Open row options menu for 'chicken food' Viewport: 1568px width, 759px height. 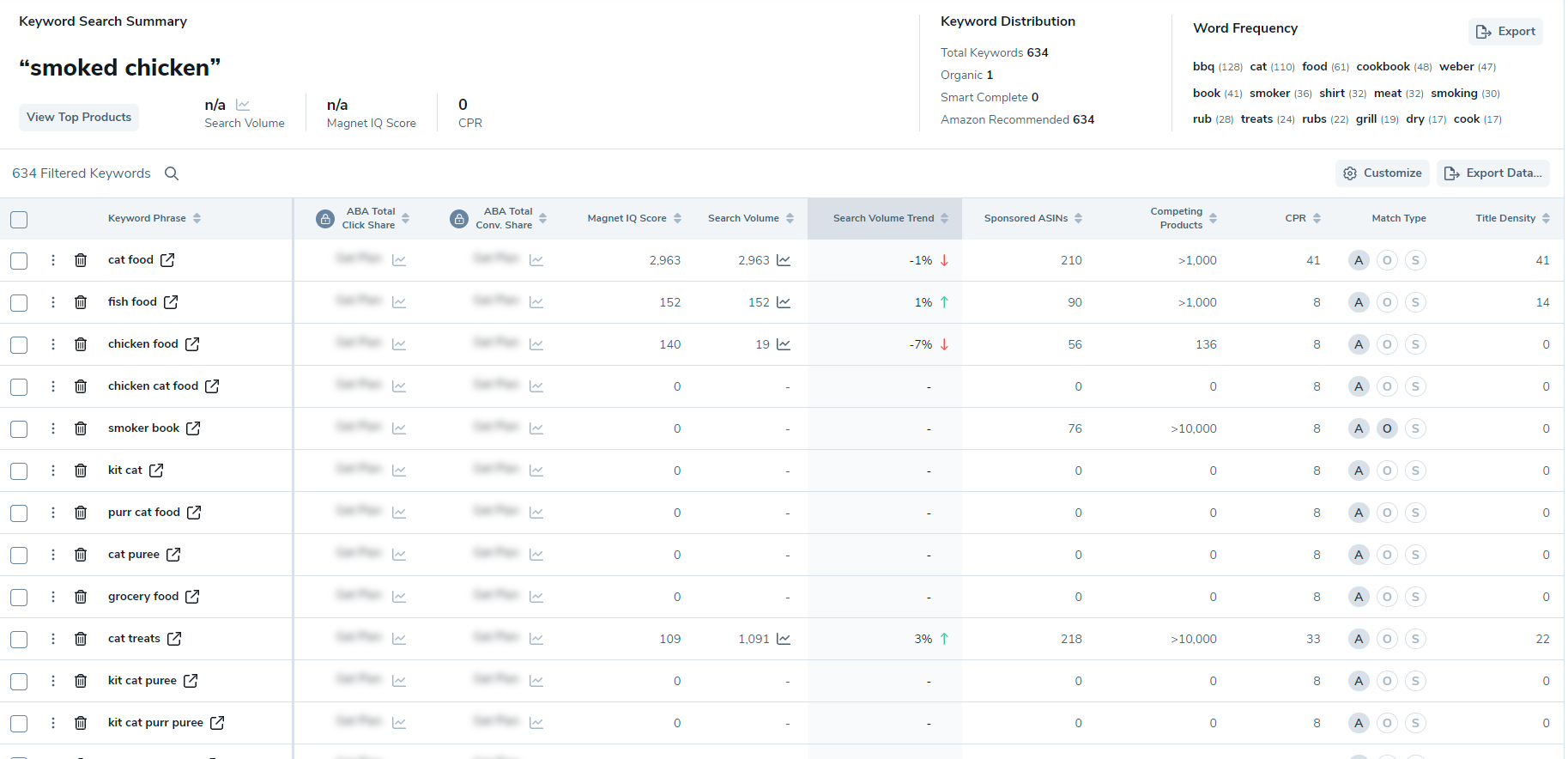pos(53,344)
